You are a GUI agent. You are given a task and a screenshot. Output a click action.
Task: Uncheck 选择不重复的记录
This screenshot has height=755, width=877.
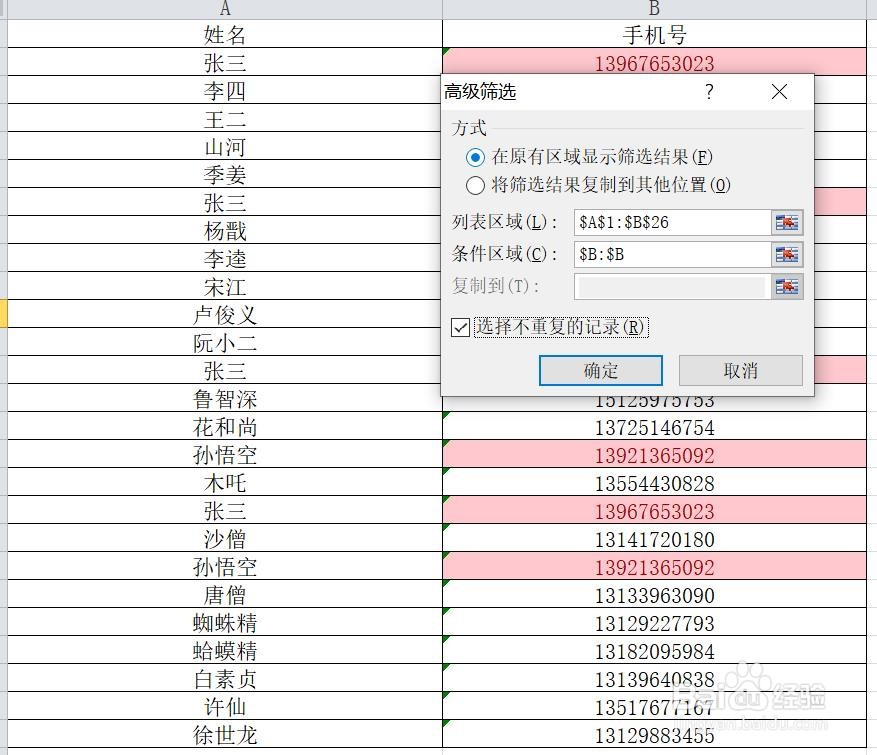pyautogui.click(x=460, y=326)
